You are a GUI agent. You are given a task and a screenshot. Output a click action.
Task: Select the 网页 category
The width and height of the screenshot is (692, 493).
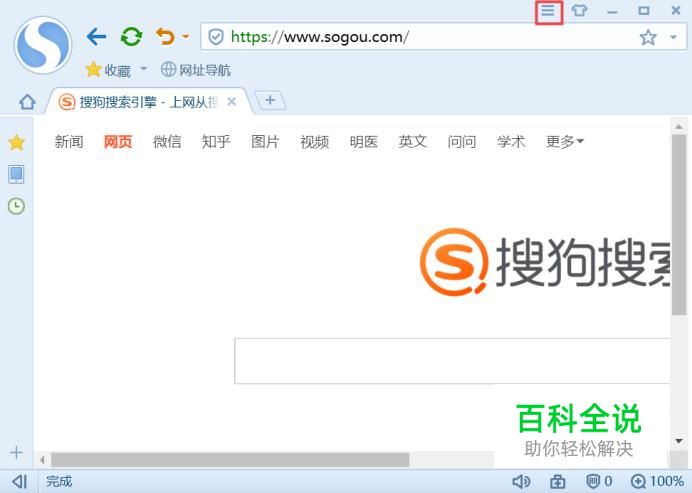point(118,142)
